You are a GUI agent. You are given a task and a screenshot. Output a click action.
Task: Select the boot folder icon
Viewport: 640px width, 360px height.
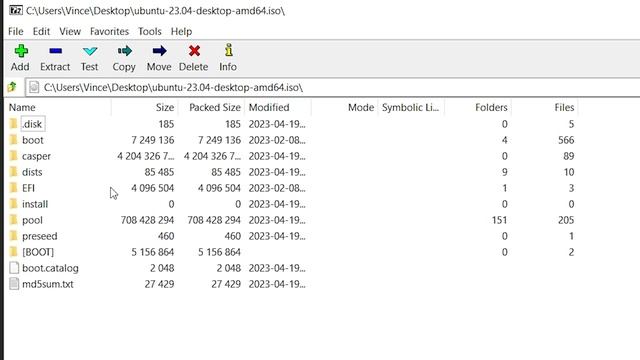pyautogui.click(x=14, y=140)
